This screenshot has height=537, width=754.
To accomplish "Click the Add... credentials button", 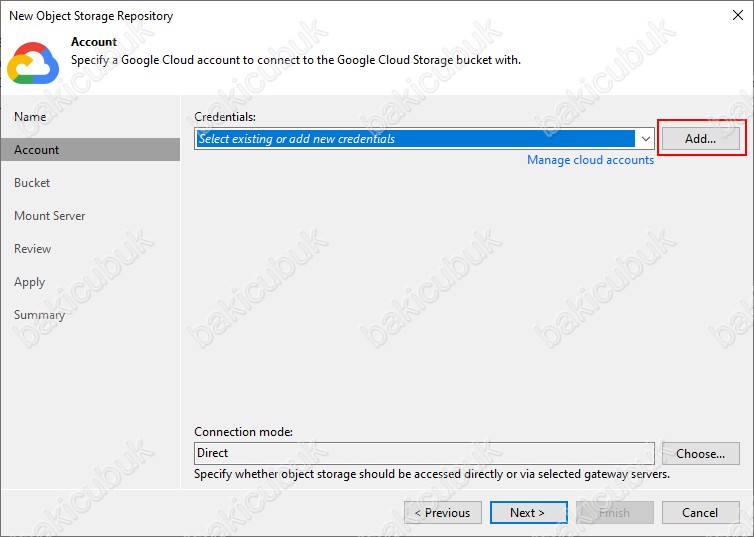I will click(x=701, y=138).
